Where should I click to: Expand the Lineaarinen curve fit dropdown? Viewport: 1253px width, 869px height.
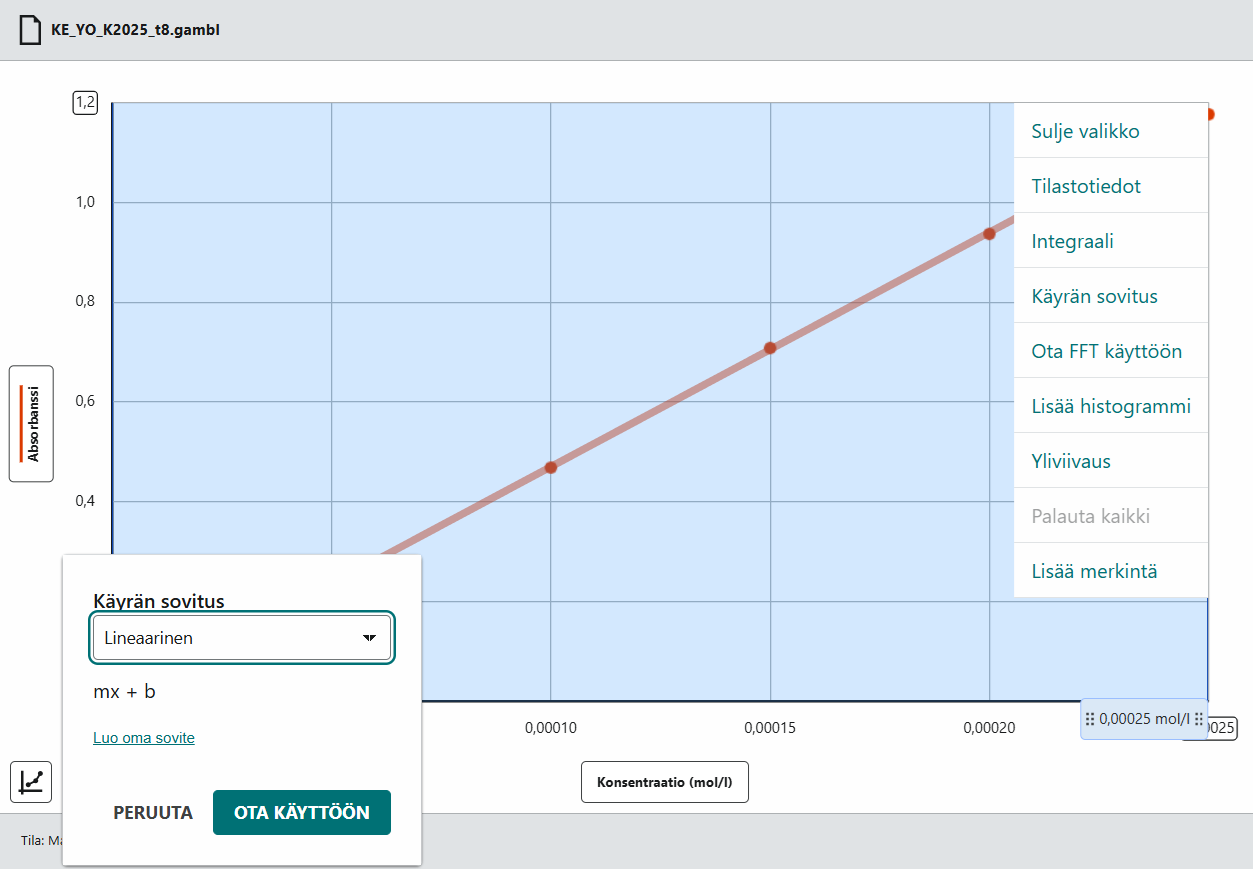coord(242,638)
